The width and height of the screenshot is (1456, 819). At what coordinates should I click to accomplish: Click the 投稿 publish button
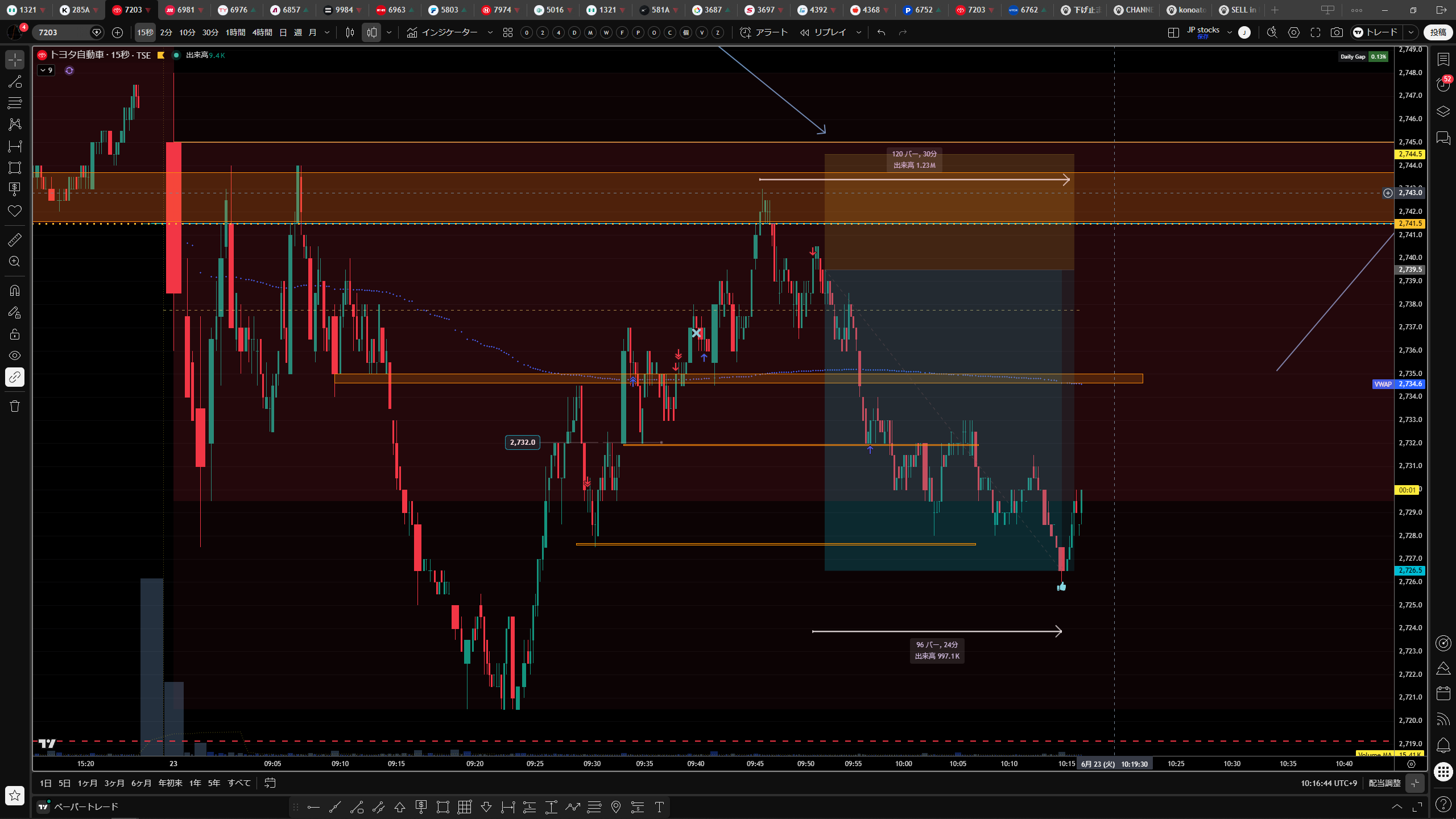1438,32
